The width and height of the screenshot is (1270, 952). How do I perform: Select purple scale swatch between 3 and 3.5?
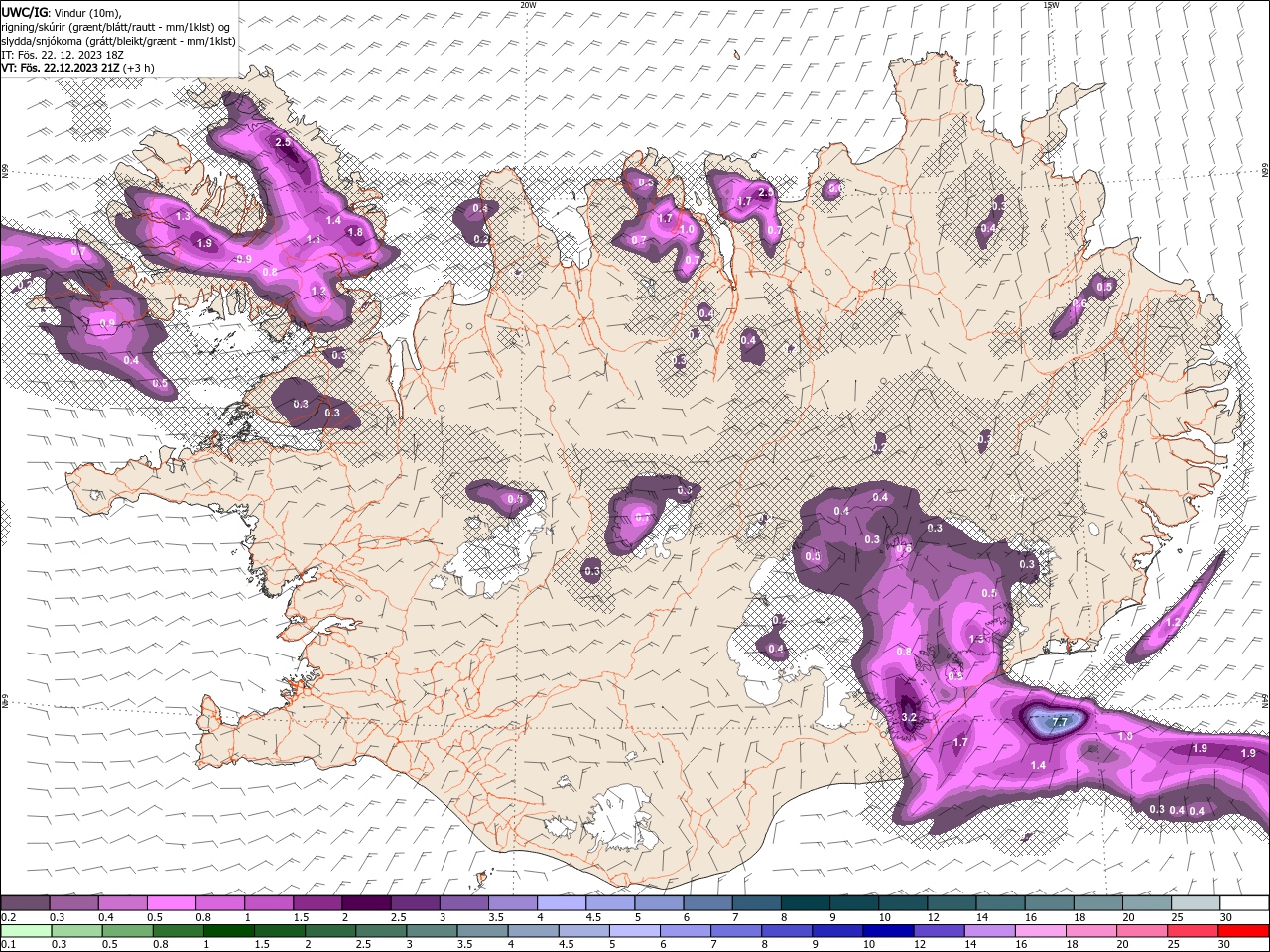click(463, 903)
